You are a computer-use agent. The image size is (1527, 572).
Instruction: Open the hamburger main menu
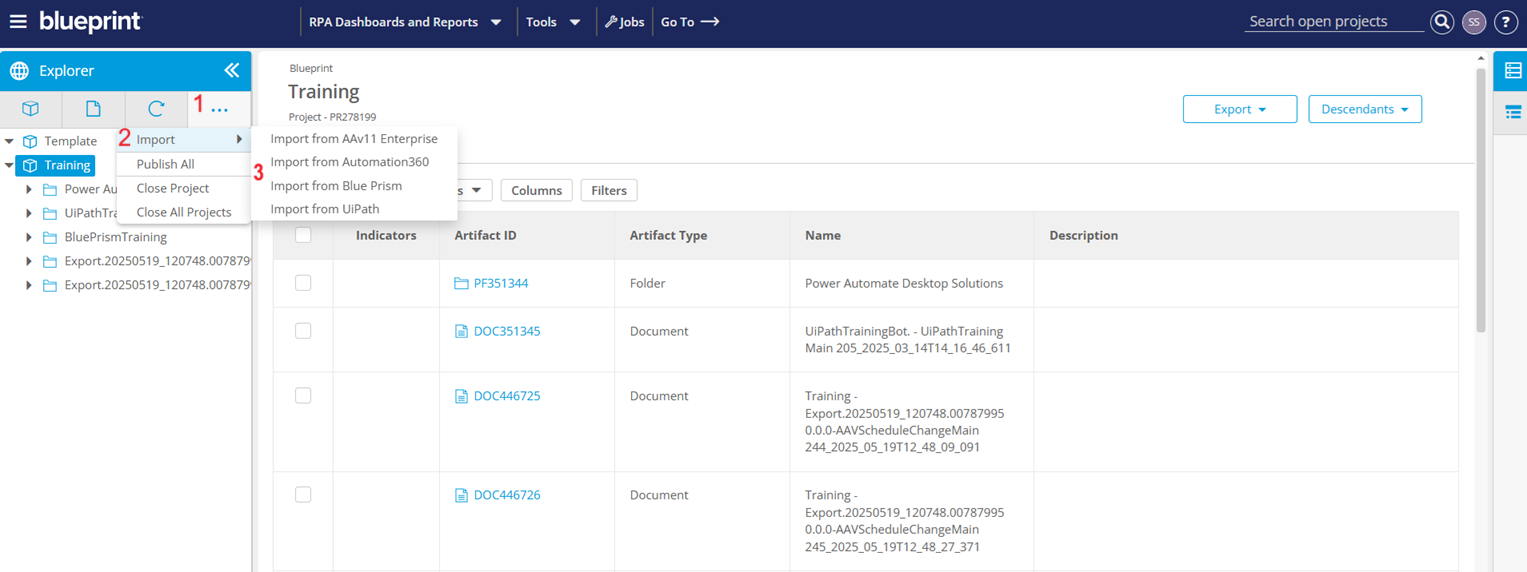pyautogui.click(x=18, y=21)
